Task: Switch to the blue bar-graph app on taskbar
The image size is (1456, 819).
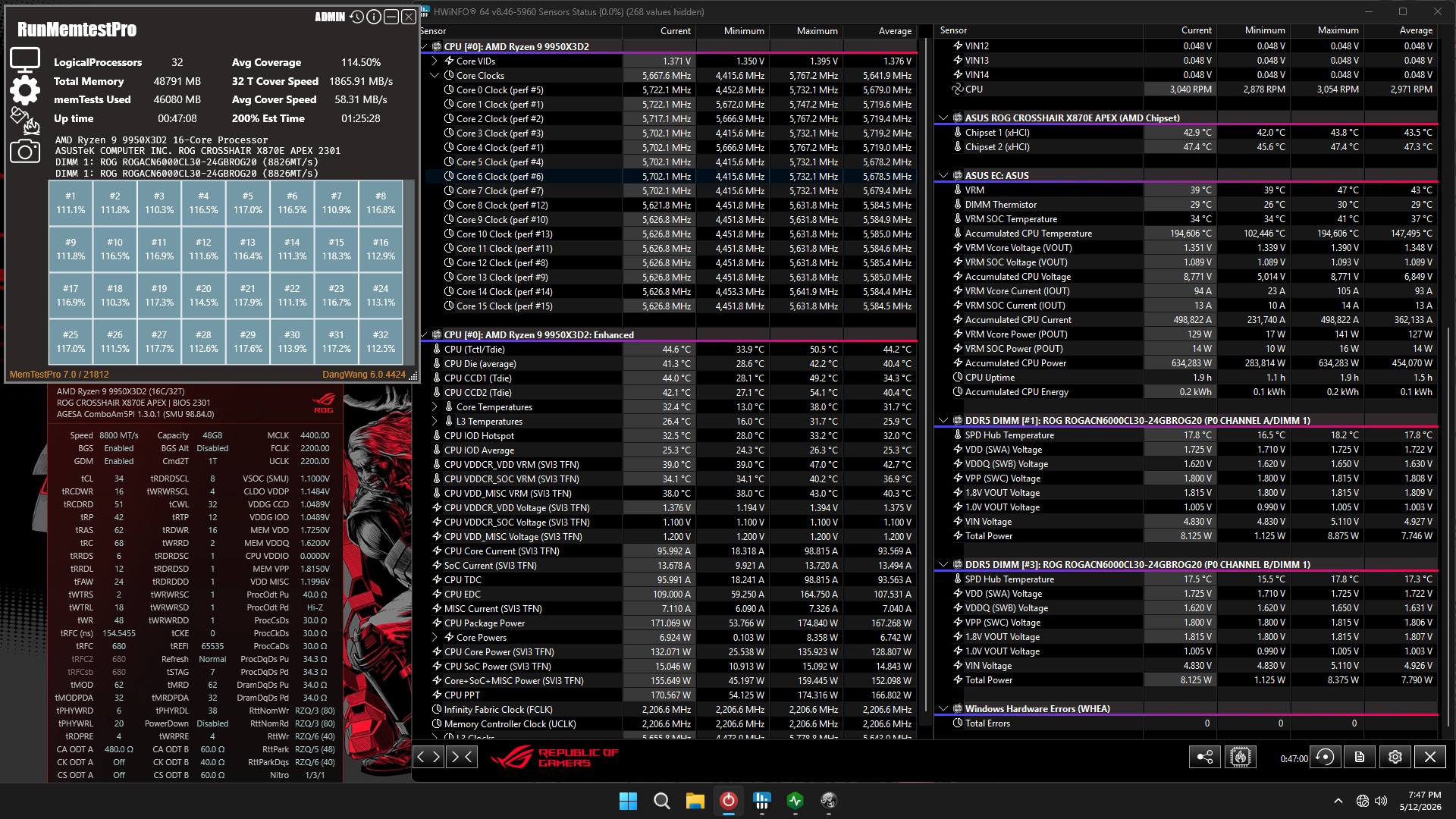Action: pos(761,801)
